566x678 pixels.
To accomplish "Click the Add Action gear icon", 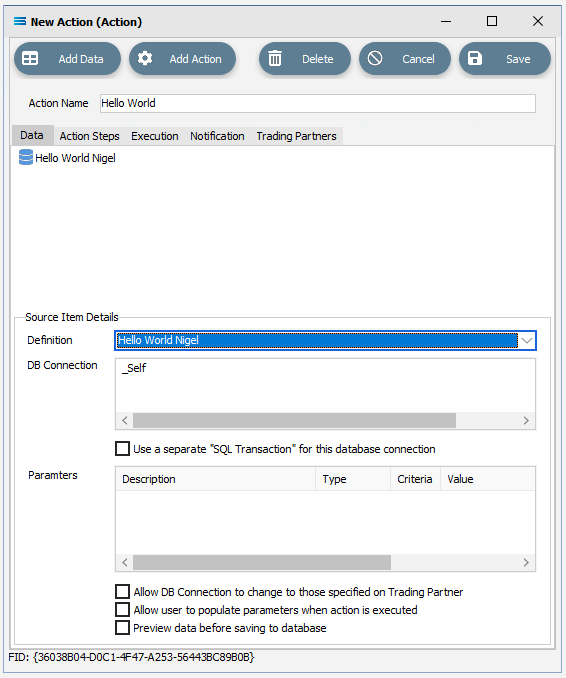I will [x=145, y=58].
